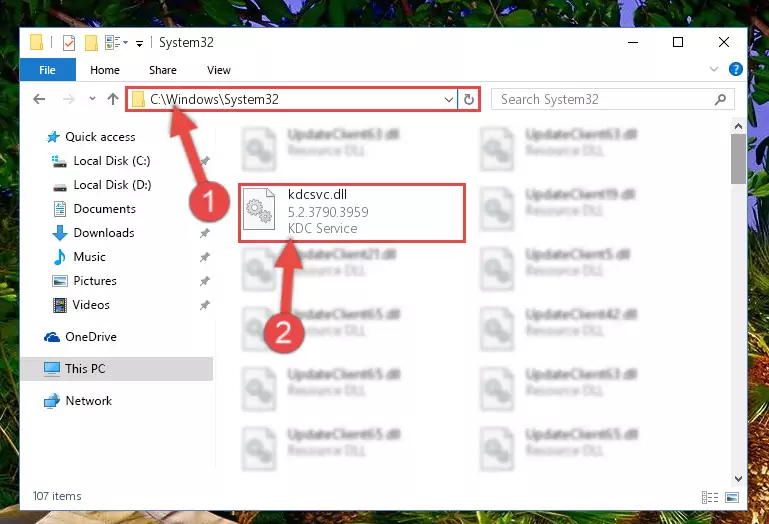Open Music folder in sidebar
769x524 pixels.
click(89, 257)
